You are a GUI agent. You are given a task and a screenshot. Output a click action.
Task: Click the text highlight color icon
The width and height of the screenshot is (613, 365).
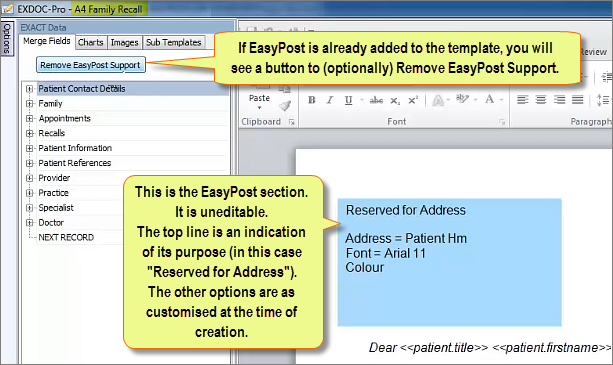462,100
